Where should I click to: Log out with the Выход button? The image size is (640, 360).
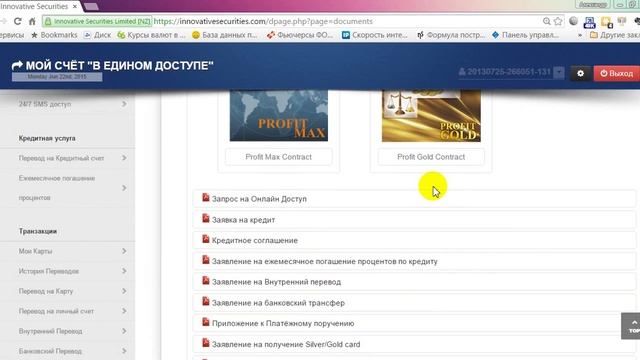(x=617, y=73)
